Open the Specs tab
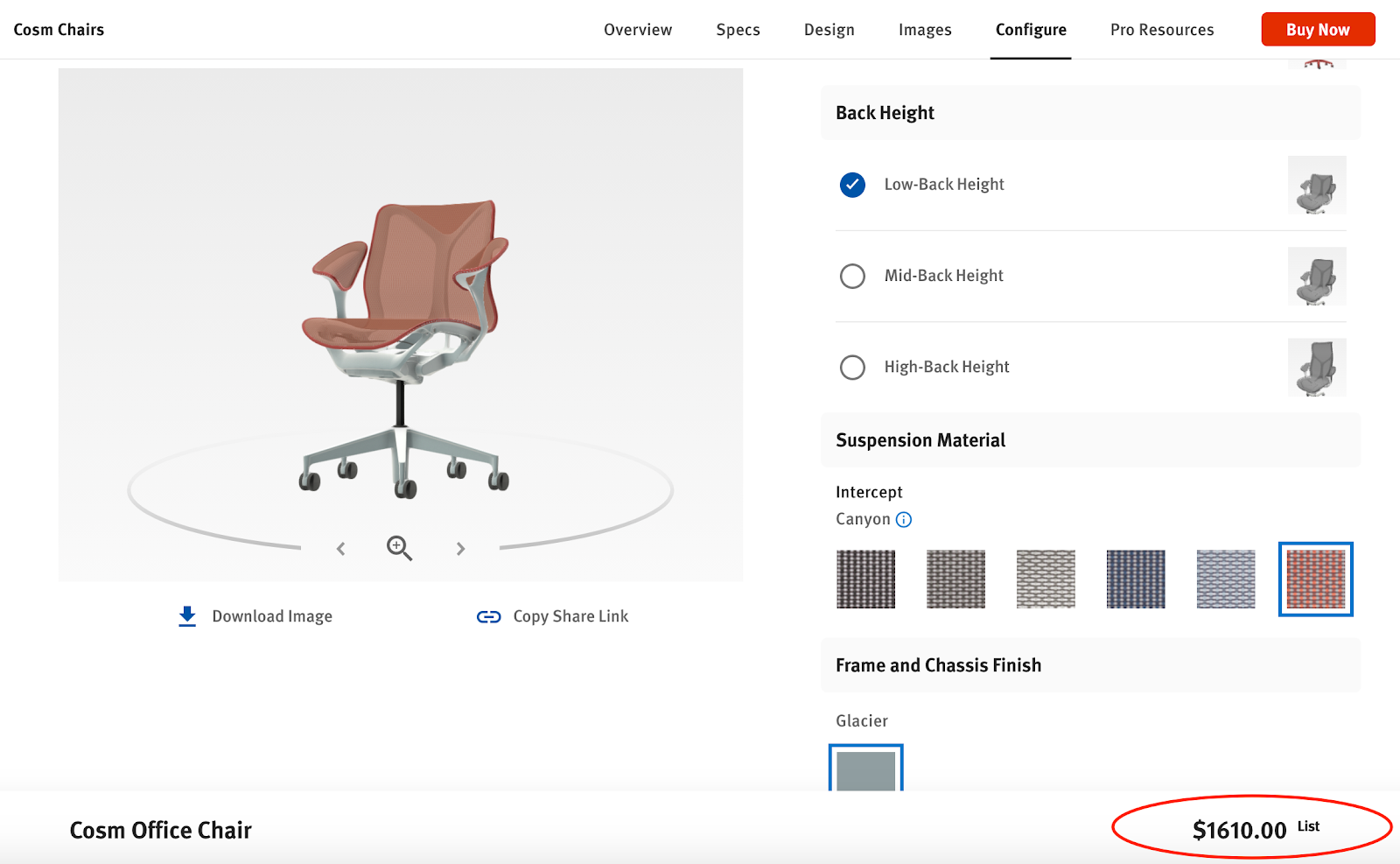The height and width of the screenshot is (864, 1400). point(738,30)
